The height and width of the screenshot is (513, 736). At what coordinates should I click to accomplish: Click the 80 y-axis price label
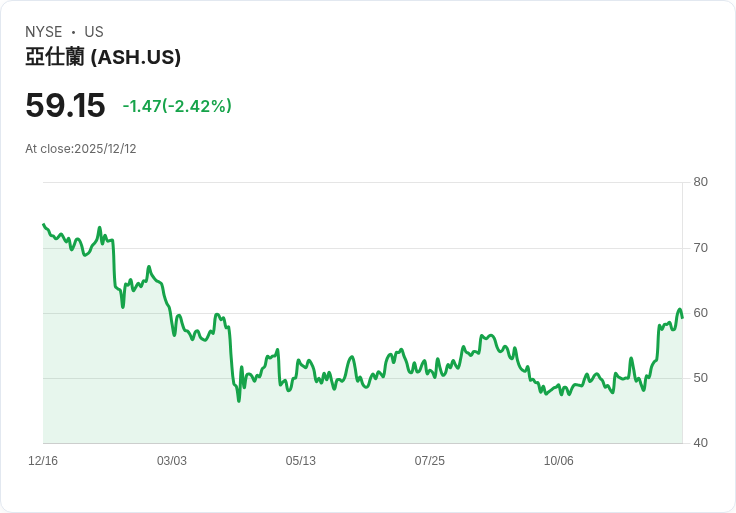[x=700, y=182]
